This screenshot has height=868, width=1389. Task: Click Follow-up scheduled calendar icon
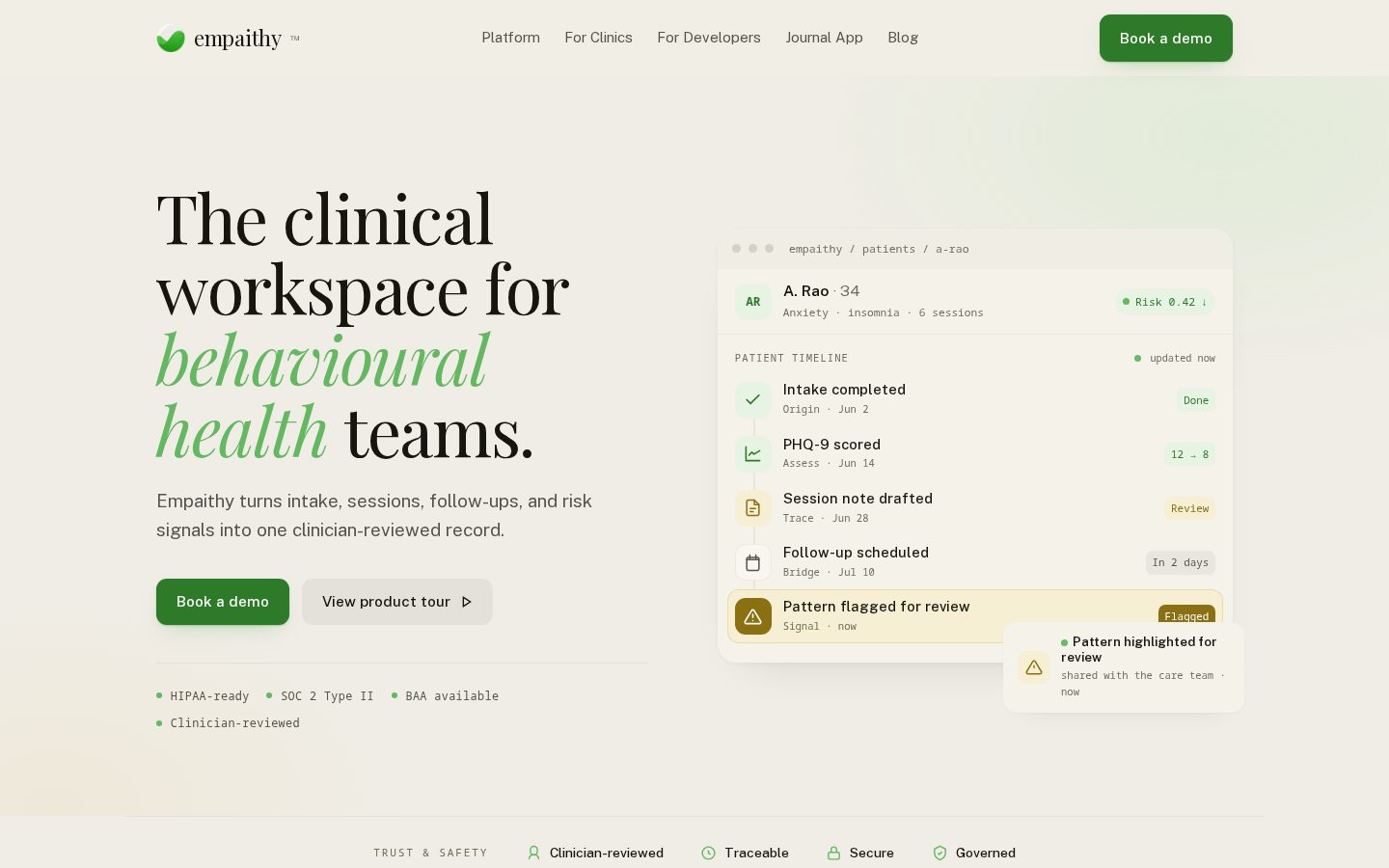[752, 562]
